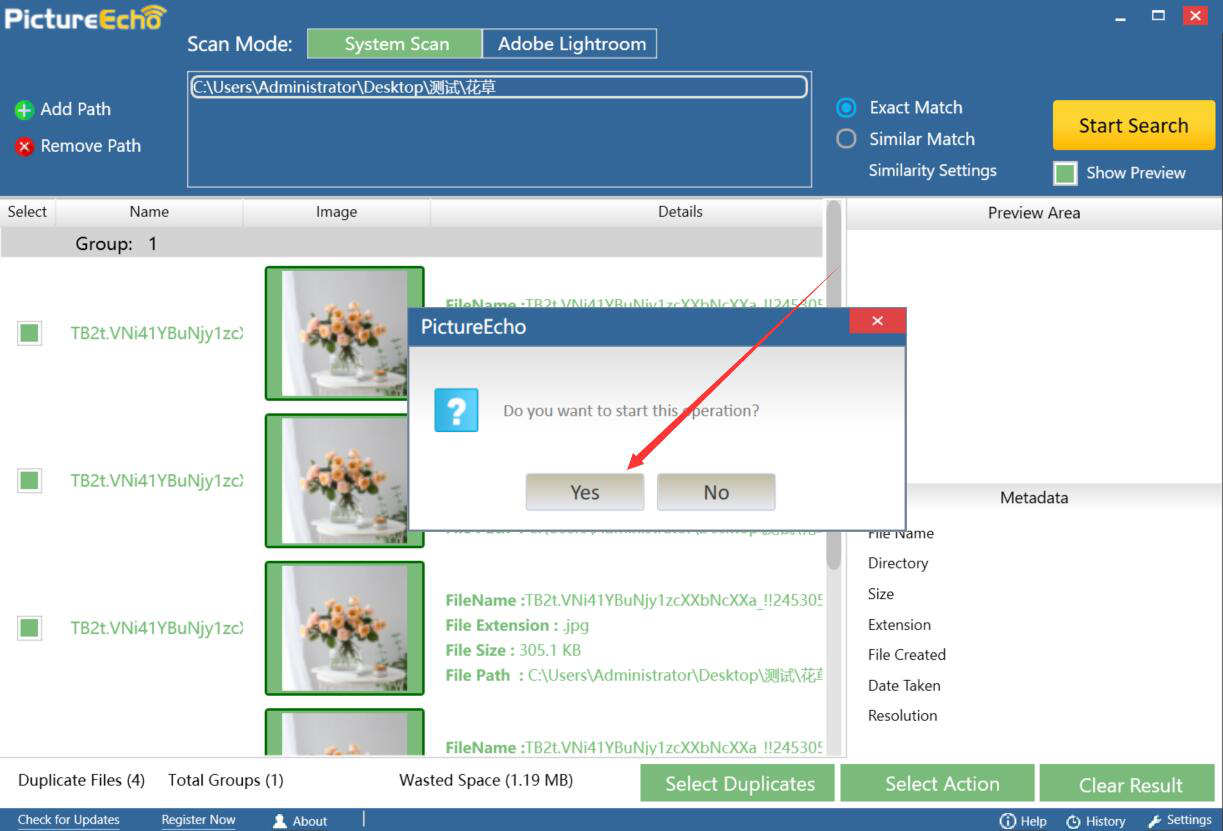Viewport: 1223px width, 831px height.
Task: Select the Similar Match radio button
Action: point(846,139)
